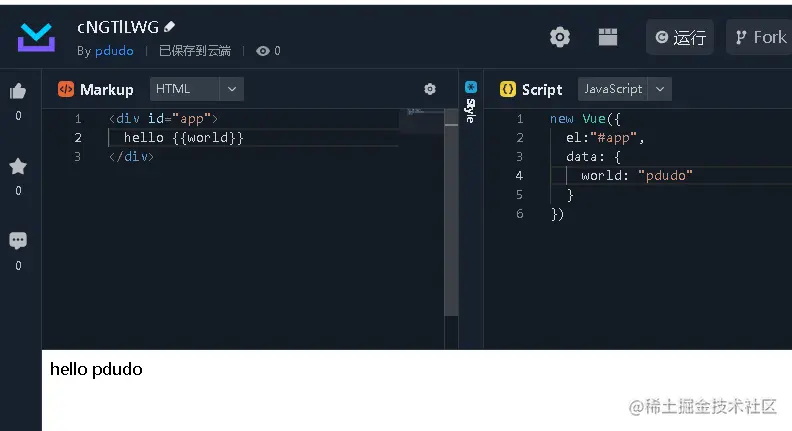Expand the collapsed Style panel
Viewport: 792px width, 431px height.
470,102
